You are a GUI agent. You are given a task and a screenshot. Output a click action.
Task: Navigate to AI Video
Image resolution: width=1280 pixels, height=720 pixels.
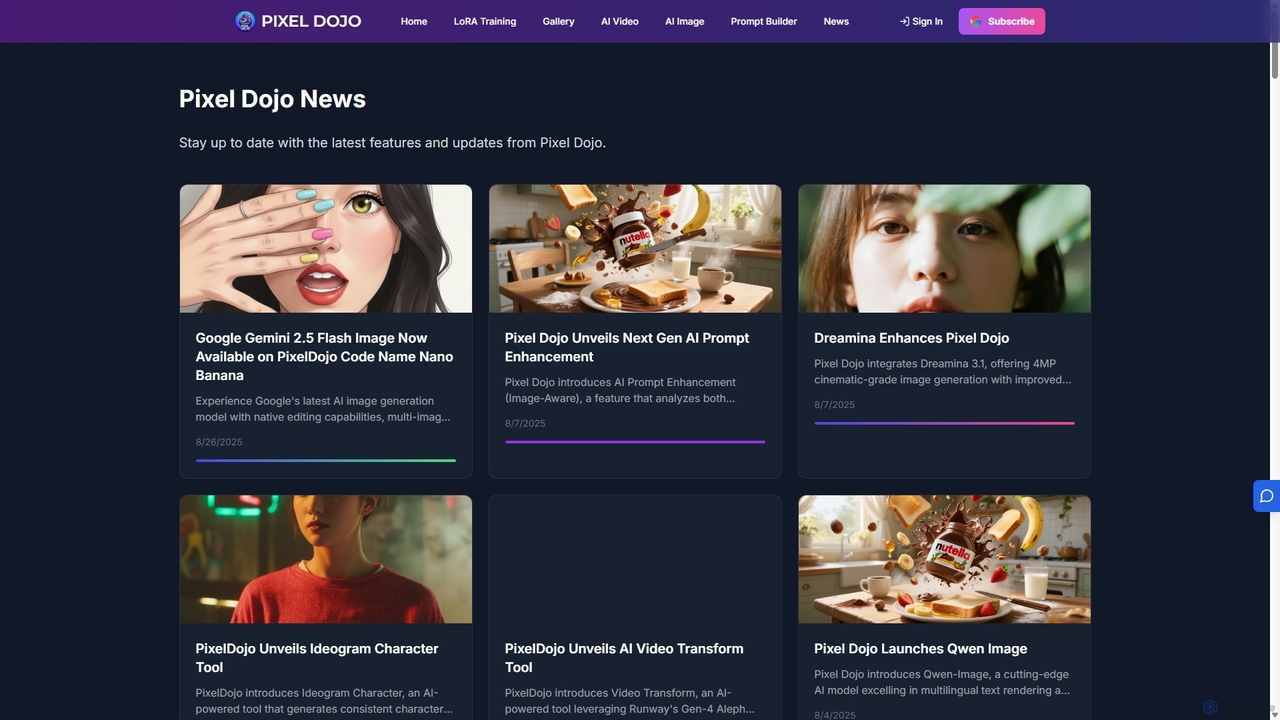coord(620,21)
